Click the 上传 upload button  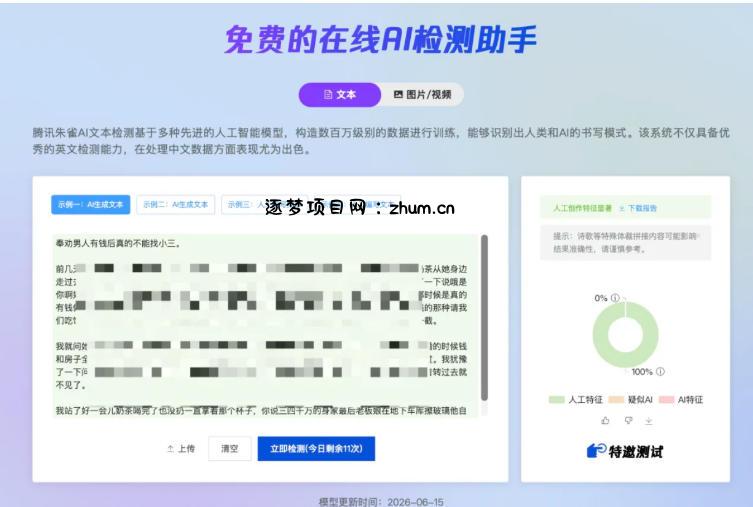point(181,448)
